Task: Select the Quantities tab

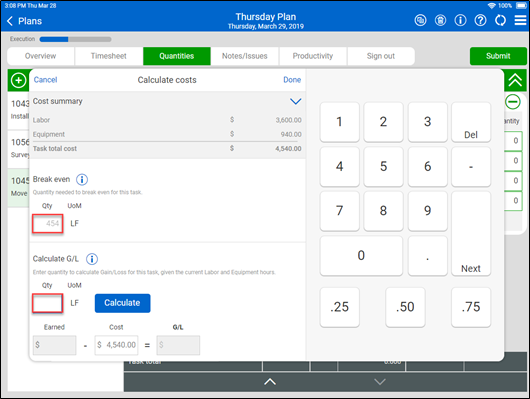Action: click(177, 56)
